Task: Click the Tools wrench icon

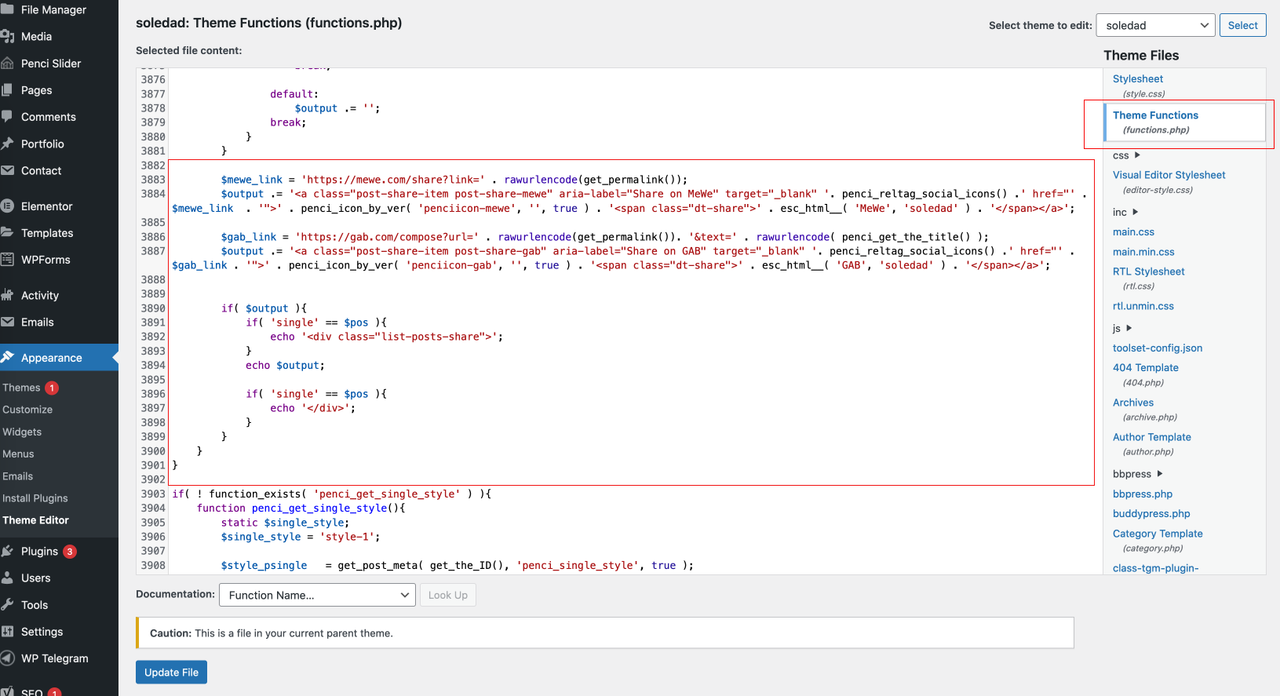Action: pos(8,605)
